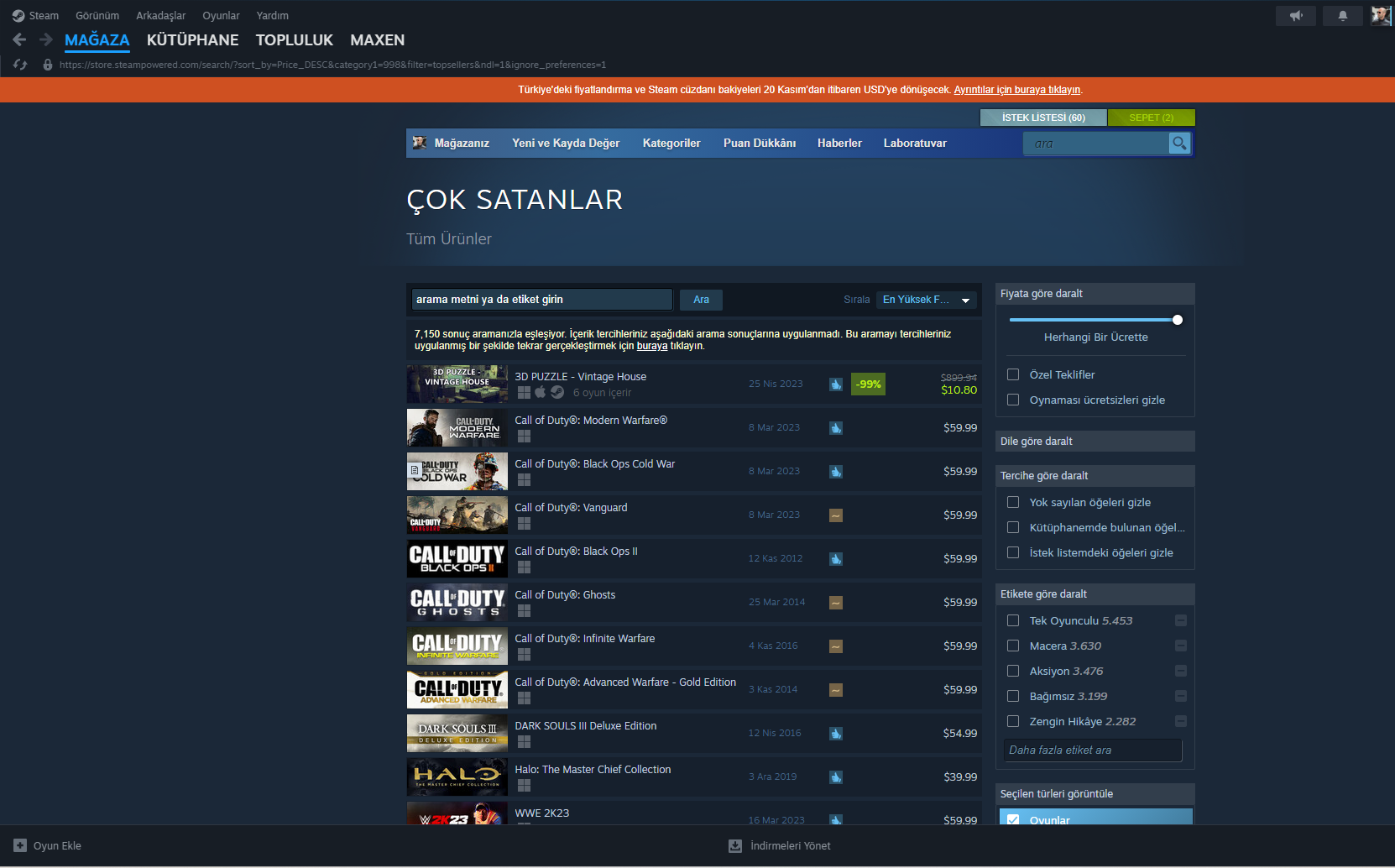Check Oynaması ücretsizleri gizle
The width and height of the screenshot is (1395, 868).
(x=1013, y=400)
